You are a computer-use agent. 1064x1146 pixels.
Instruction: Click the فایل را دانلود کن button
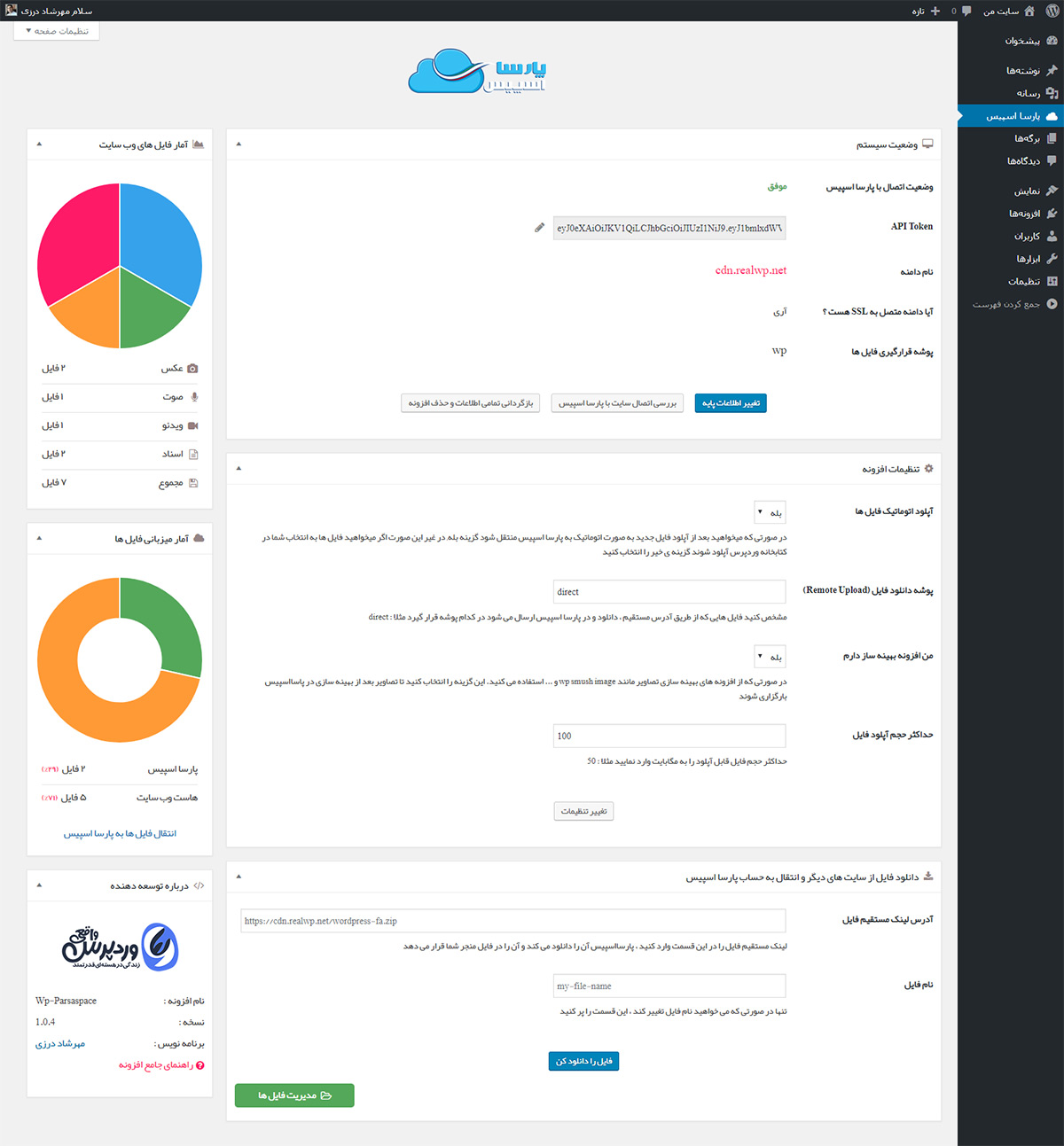click(x=583, y=1061)
